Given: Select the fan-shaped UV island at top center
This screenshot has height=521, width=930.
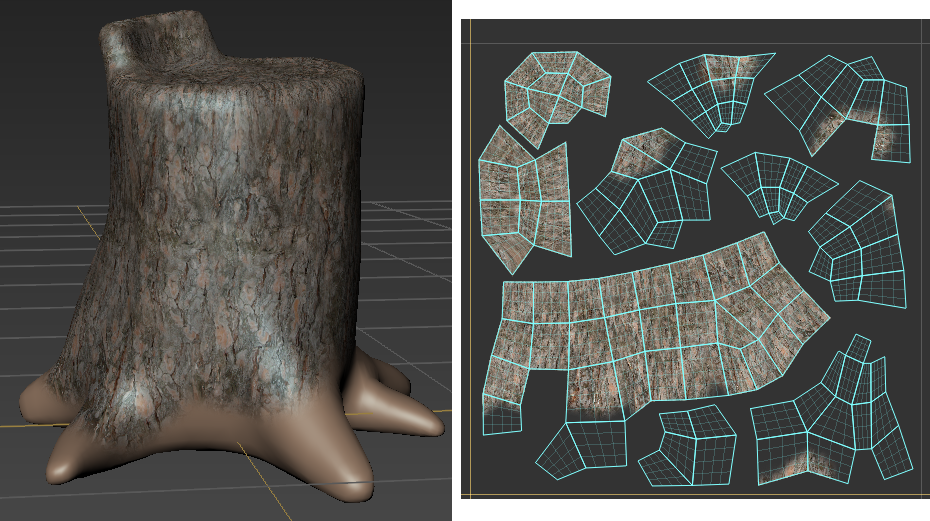Looking at the screenshot, I should pos(716,92).
